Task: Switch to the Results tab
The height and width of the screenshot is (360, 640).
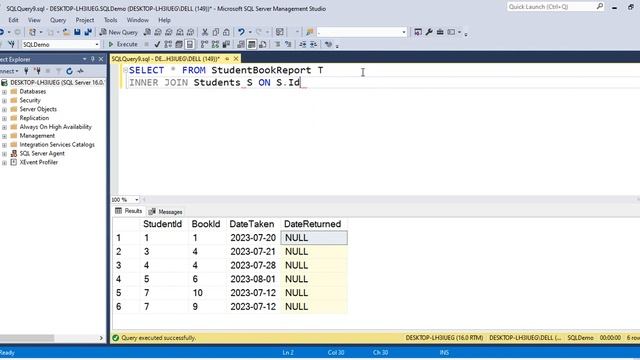Action: (129, 211)
